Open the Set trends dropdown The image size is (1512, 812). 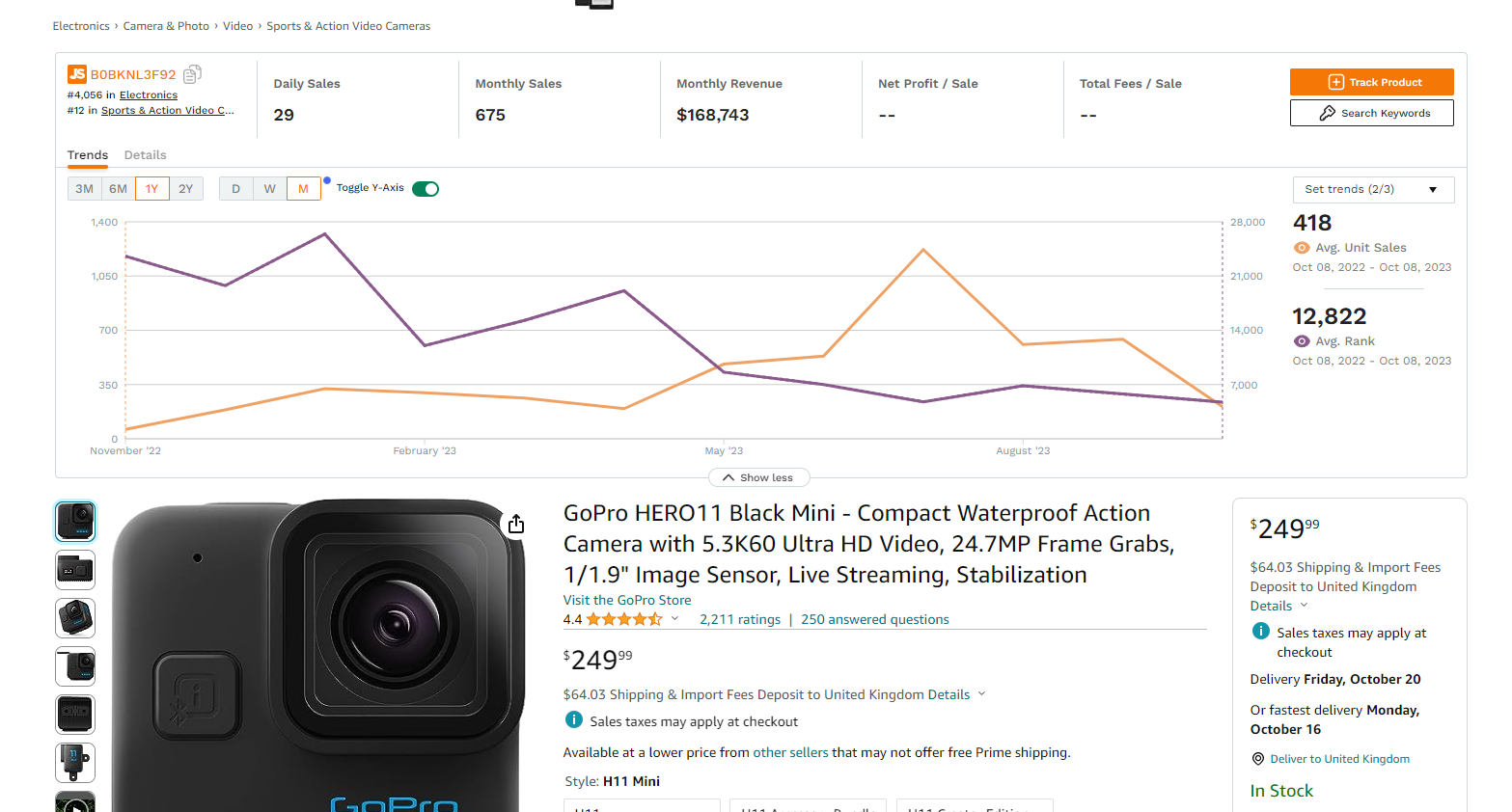(1372, 189)
